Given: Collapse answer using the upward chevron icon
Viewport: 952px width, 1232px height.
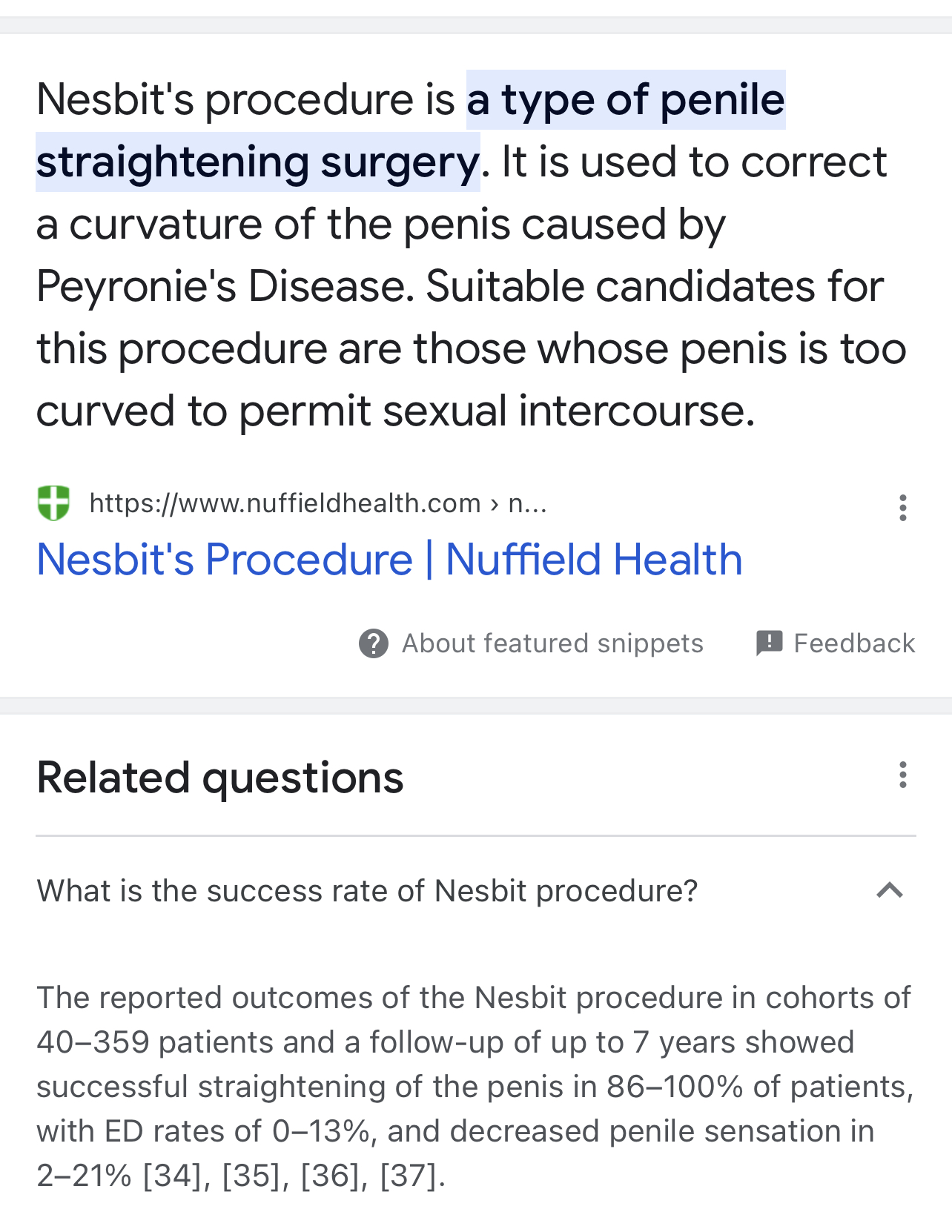Looking at the screenshot, I should (x=890, y=890).
